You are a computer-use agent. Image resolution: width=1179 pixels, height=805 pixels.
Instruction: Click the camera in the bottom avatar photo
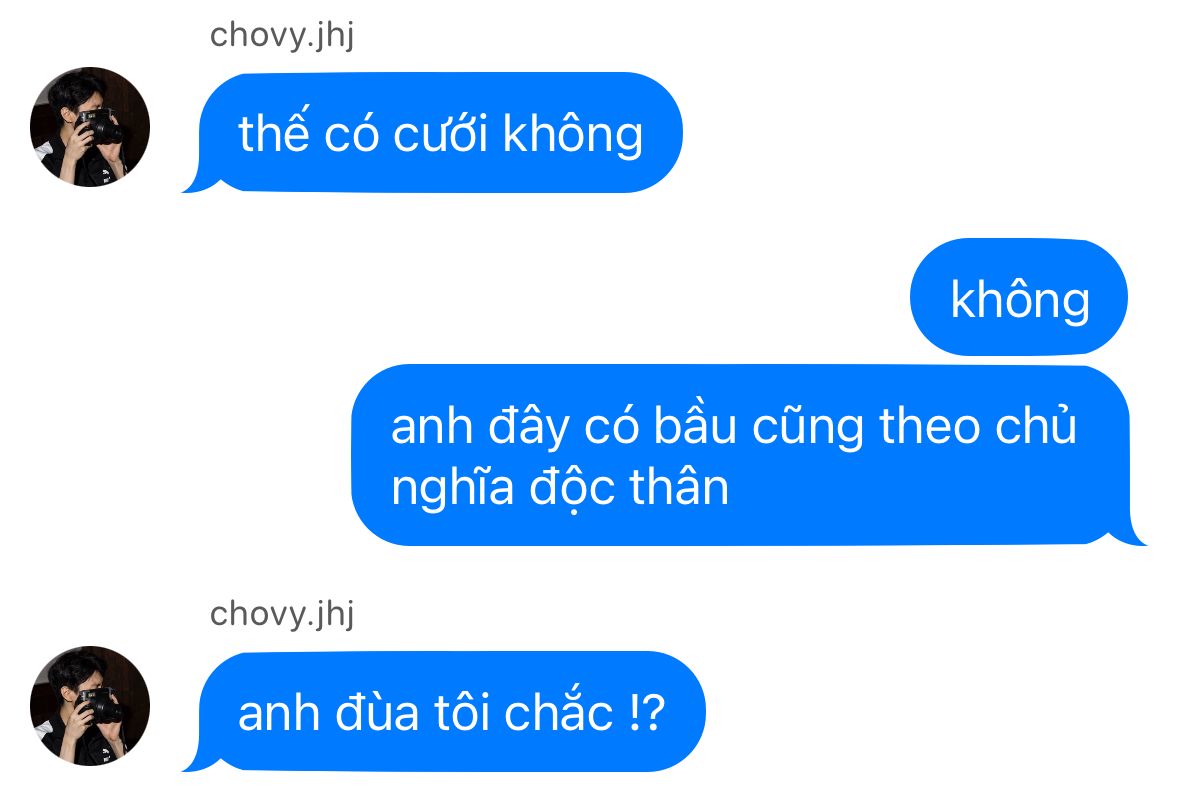[102, 705]
